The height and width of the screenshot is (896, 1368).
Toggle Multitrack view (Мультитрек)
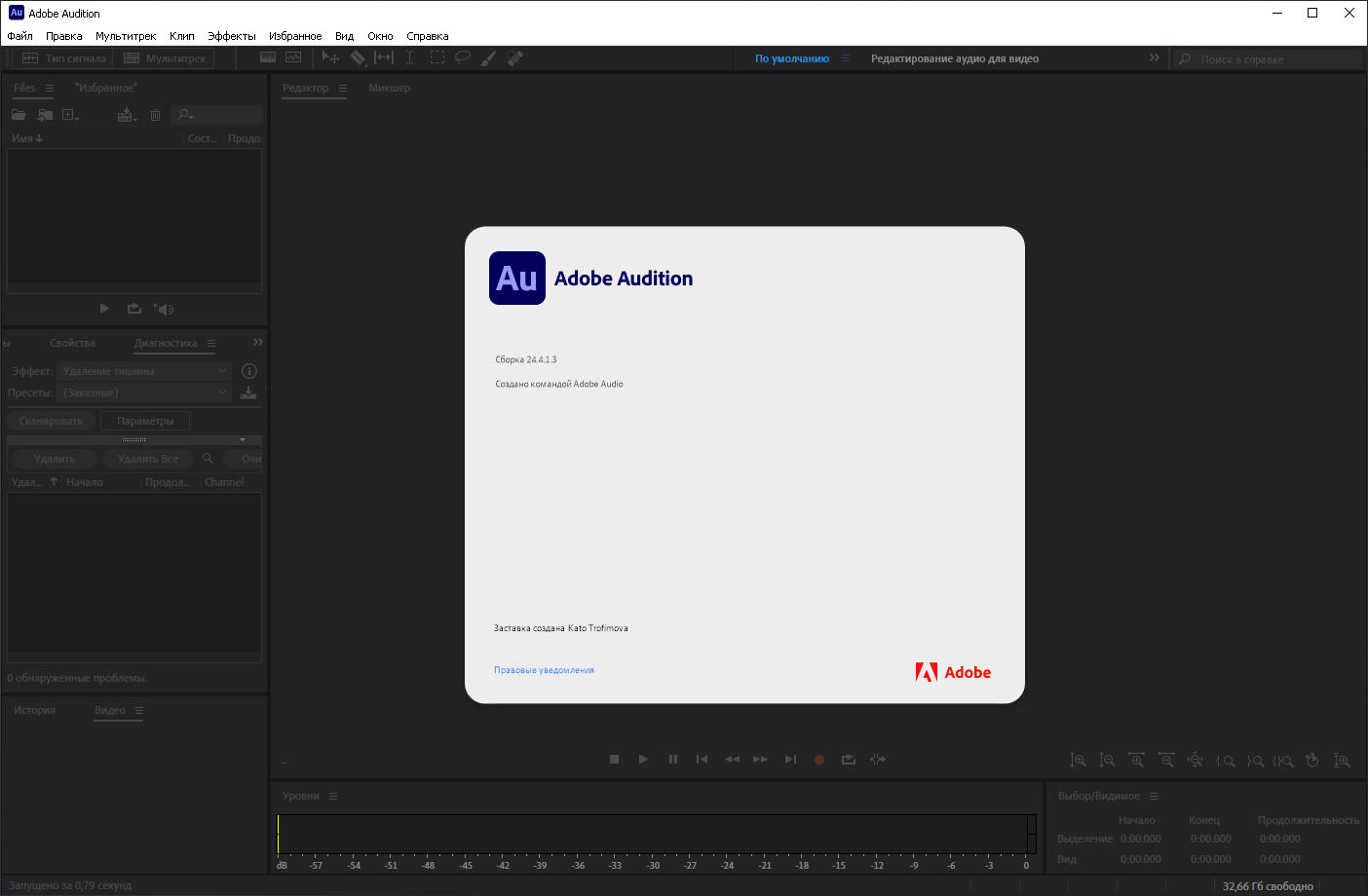point(165,58)
